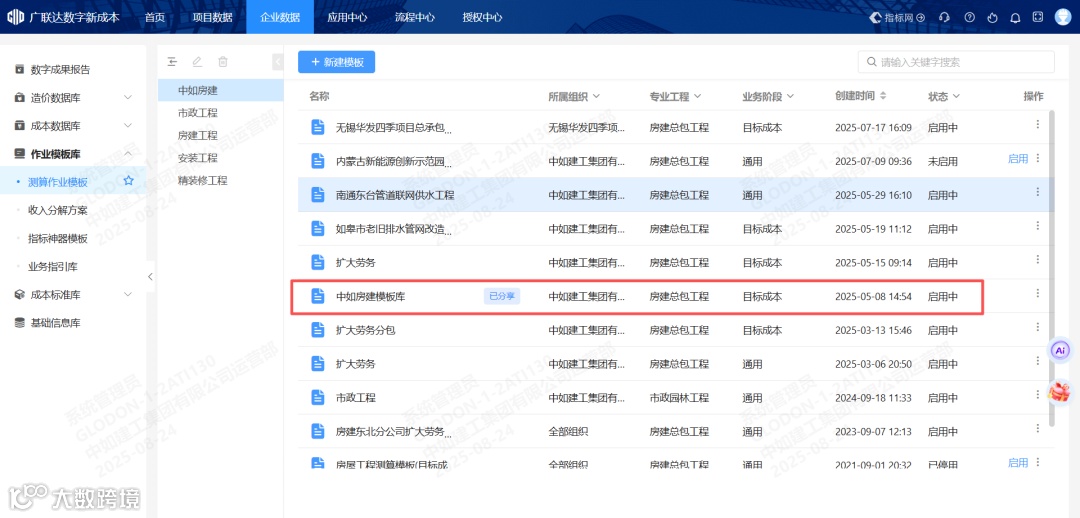The width and height of the screenshot is (1080, 518).
Task: Collapse the category panel arrow
Action: 278,62
